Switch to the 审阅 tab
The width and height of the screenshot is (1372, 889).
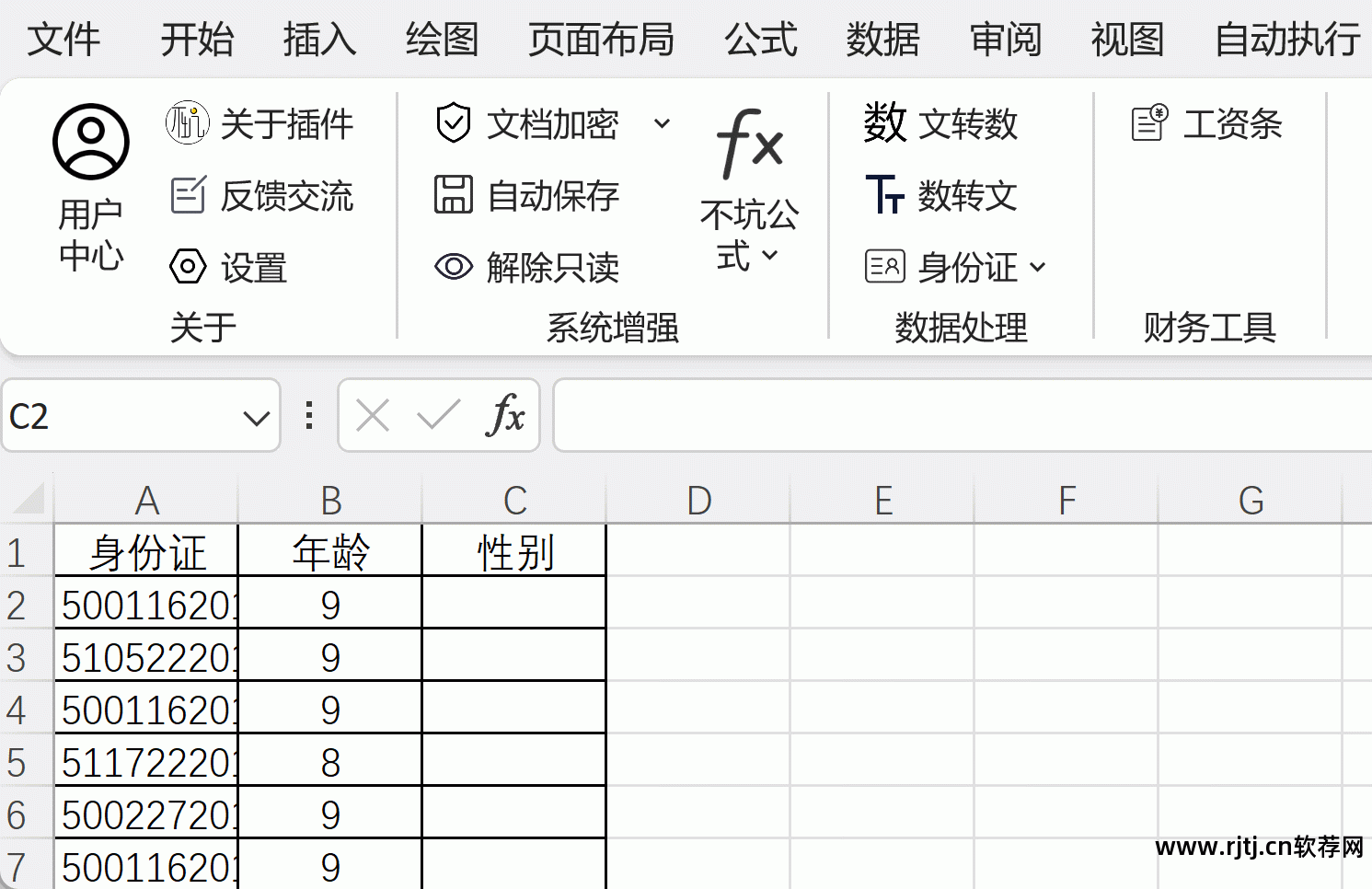point(1005,39)
